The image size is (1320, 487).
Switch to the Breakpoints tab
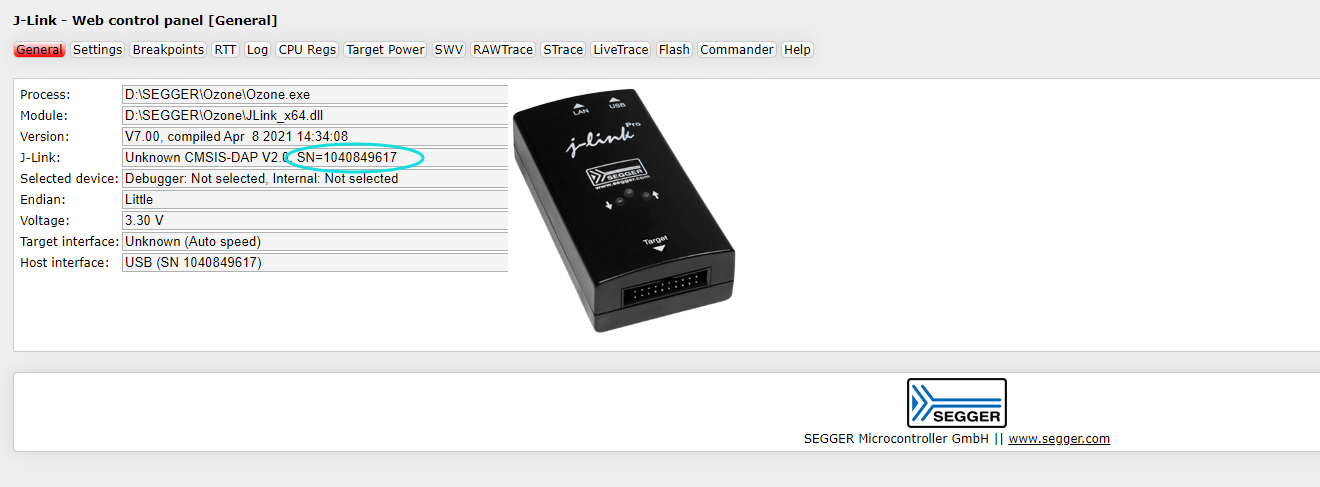pyautogui.click(x=168, y=49)
